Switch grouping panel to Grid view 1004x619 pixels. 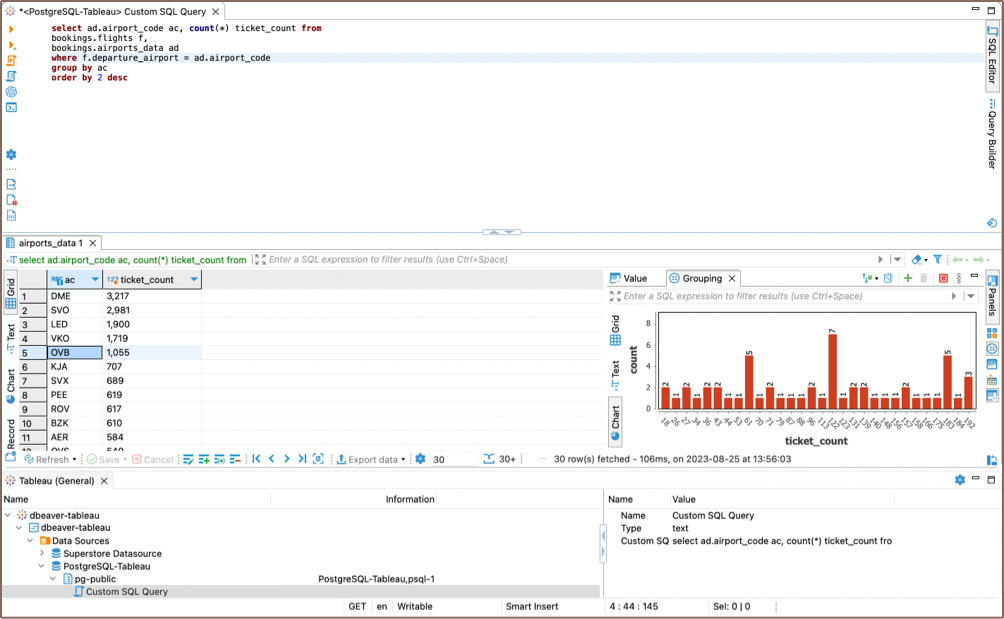pos(615,332)
